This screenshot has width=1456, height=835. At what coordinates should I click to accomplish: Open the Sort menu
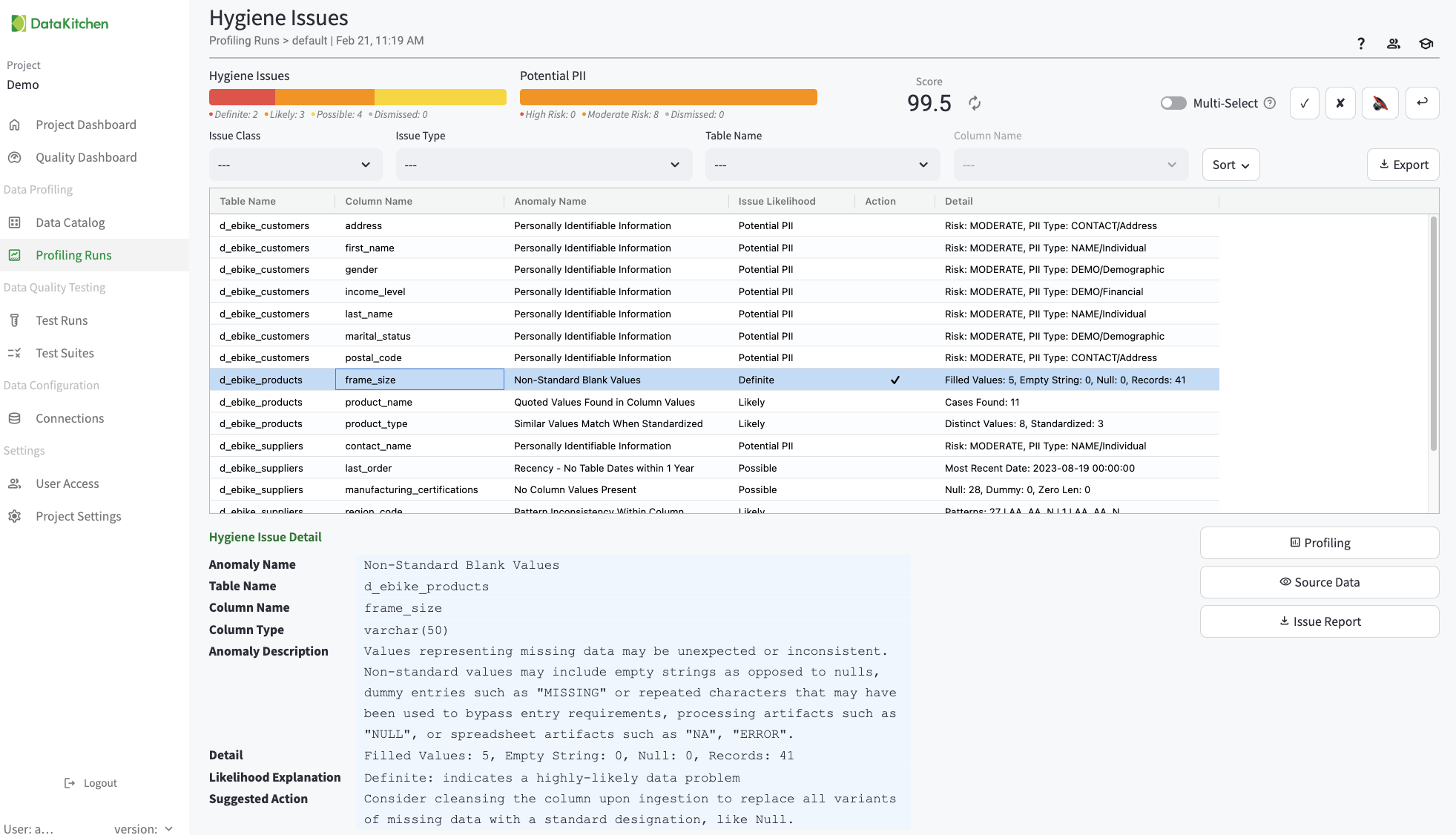pos(1231,165)
